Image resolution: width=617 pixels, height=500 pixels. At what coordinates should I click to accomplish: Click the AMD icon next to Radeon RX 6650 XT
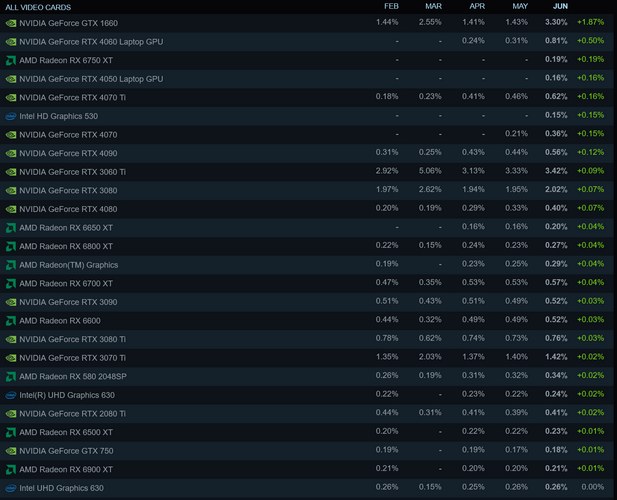pyautogui.click(x=11, y=227)
